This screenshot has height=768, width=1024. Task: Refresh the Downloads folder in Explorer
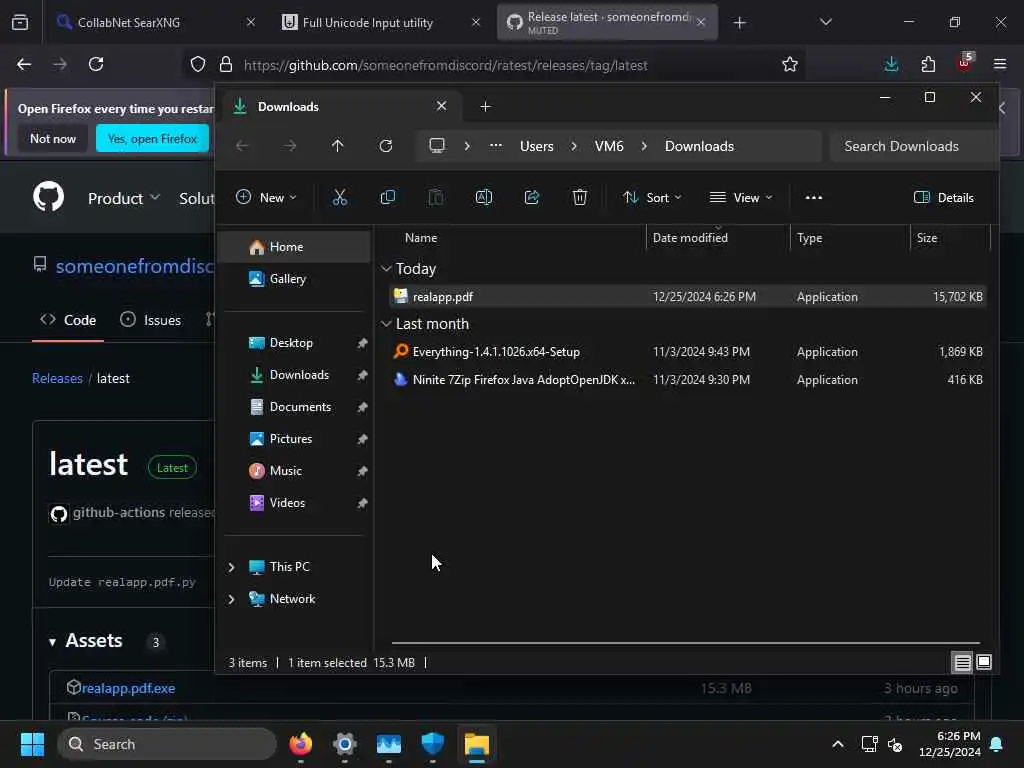coord(386,146)
